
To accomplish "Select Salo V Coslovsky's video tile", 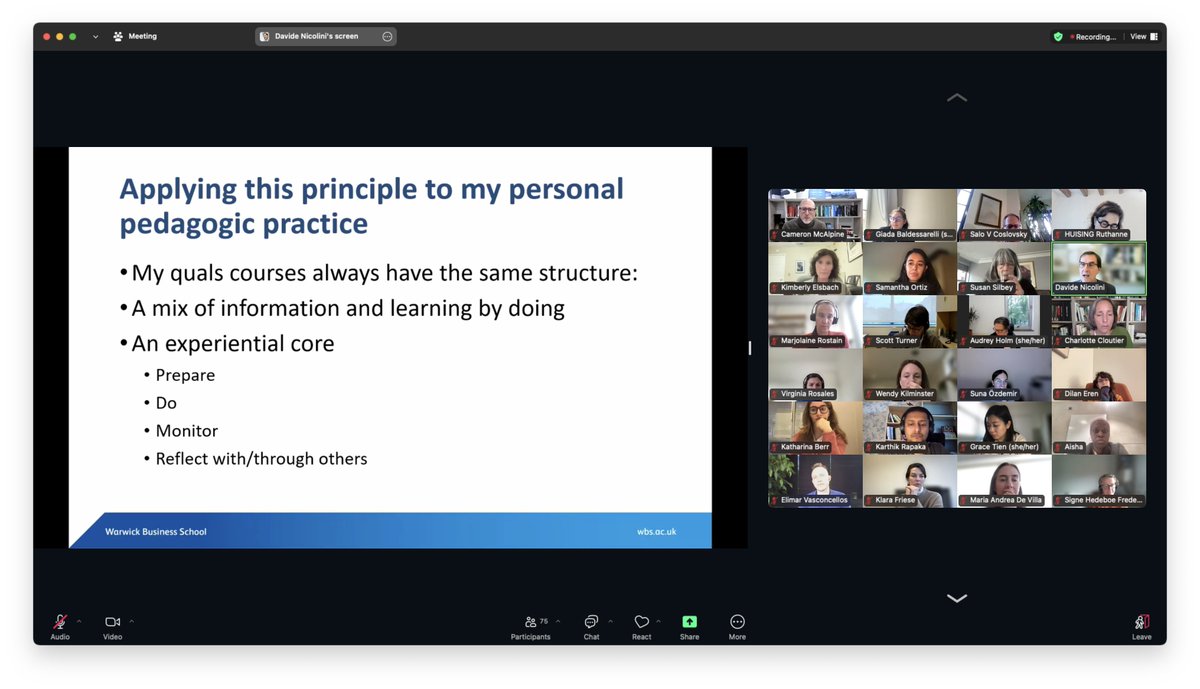I will tap(1004, 215).
